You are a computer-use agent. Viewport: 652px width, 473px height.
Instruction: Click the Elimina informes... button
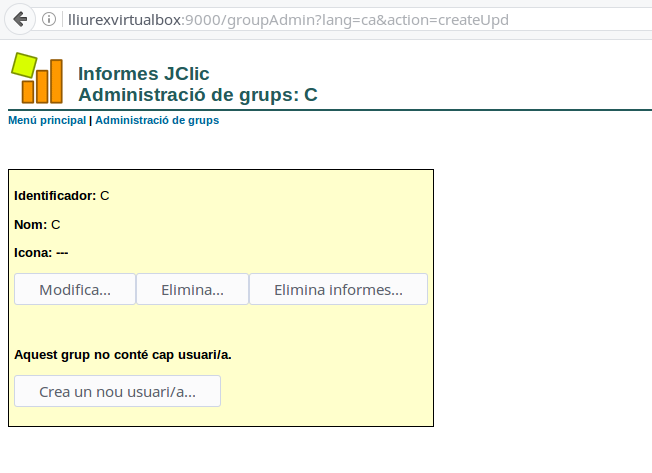click(x=338, y=290)
